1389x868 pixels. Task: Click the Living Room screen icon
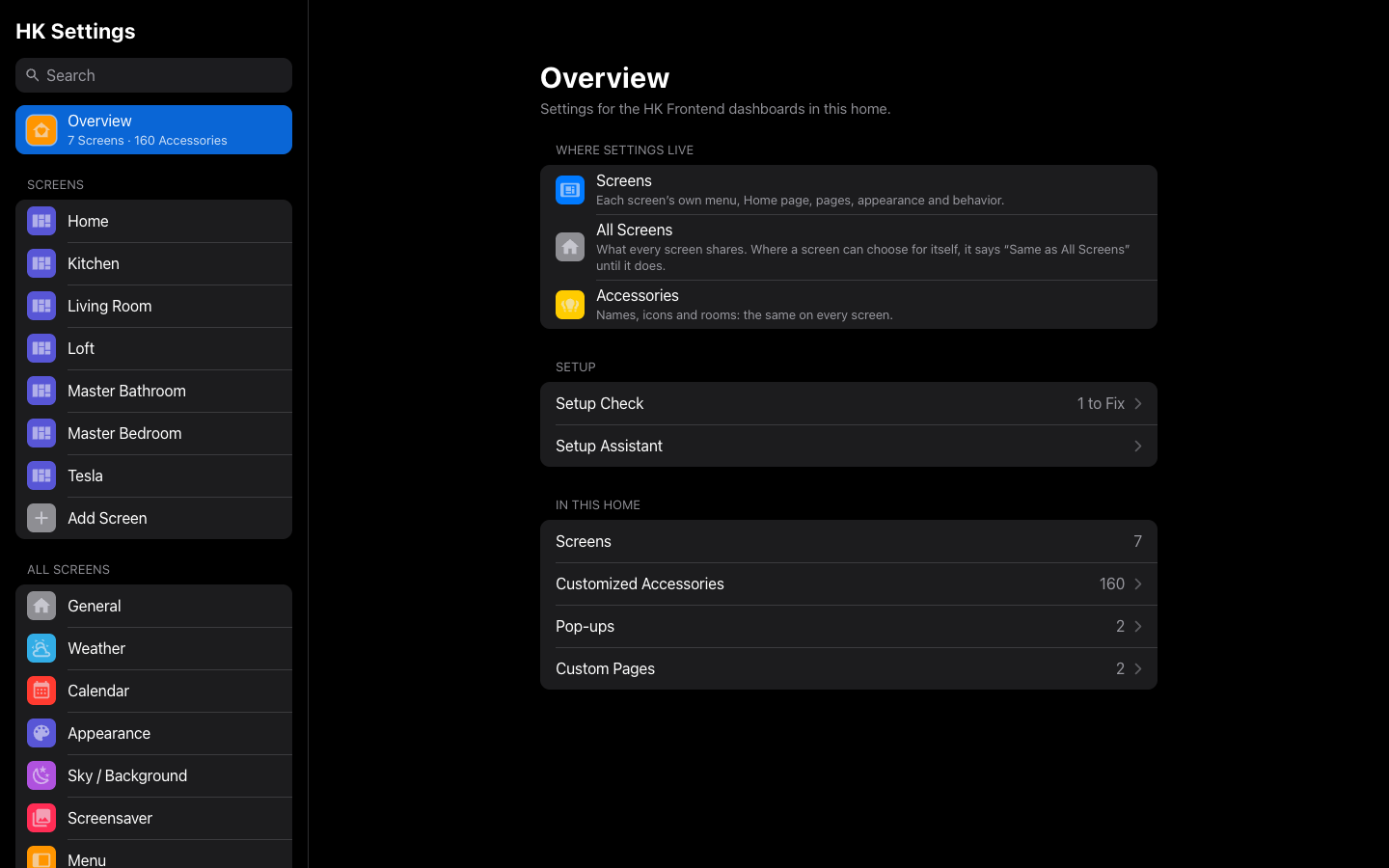[x=41, y=306]
